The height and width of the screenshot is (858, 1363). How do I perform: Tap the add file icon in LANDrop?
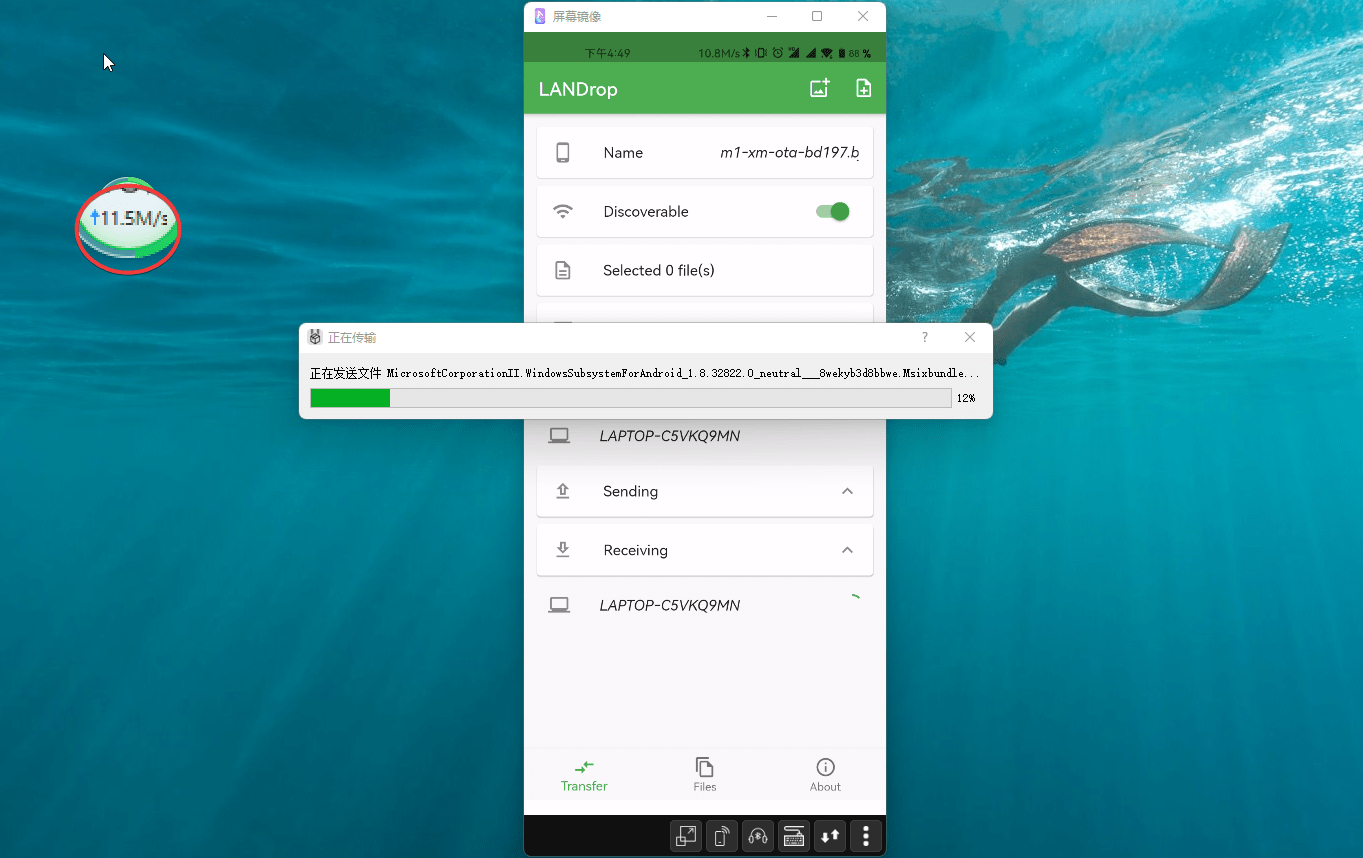(863, 88)
